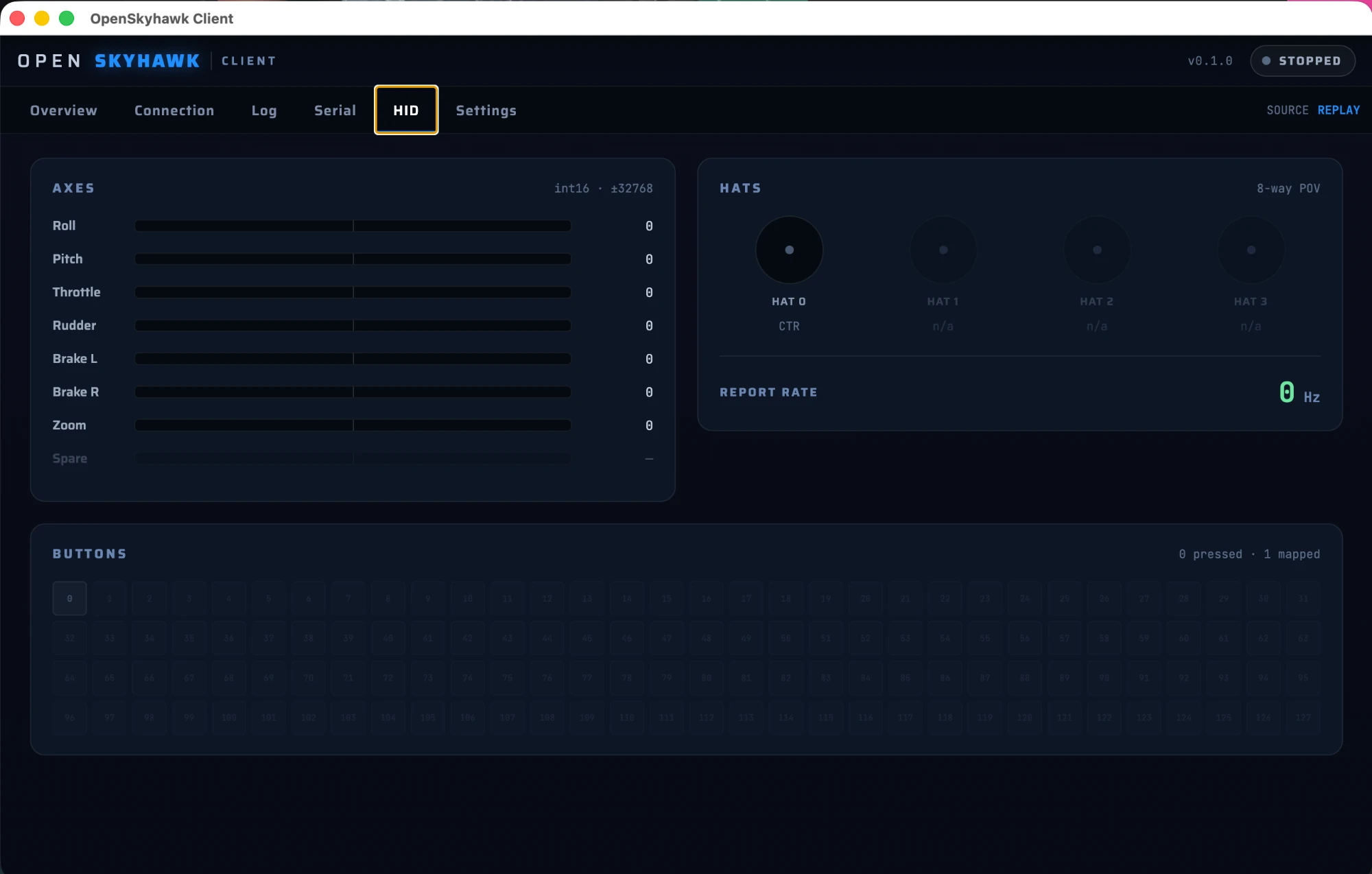
Task: Click button cell 127 in grid
Action: [x=1303, y=718]
